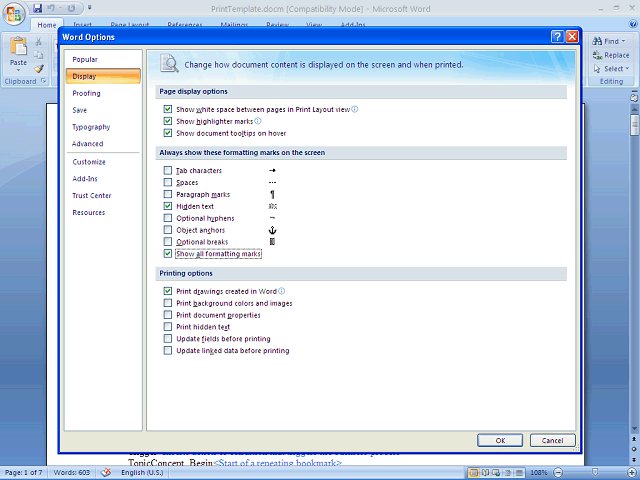Switch to Print Layout view in status bar
The width and height of the screenshot is (640, 480).
pos(473,473)
